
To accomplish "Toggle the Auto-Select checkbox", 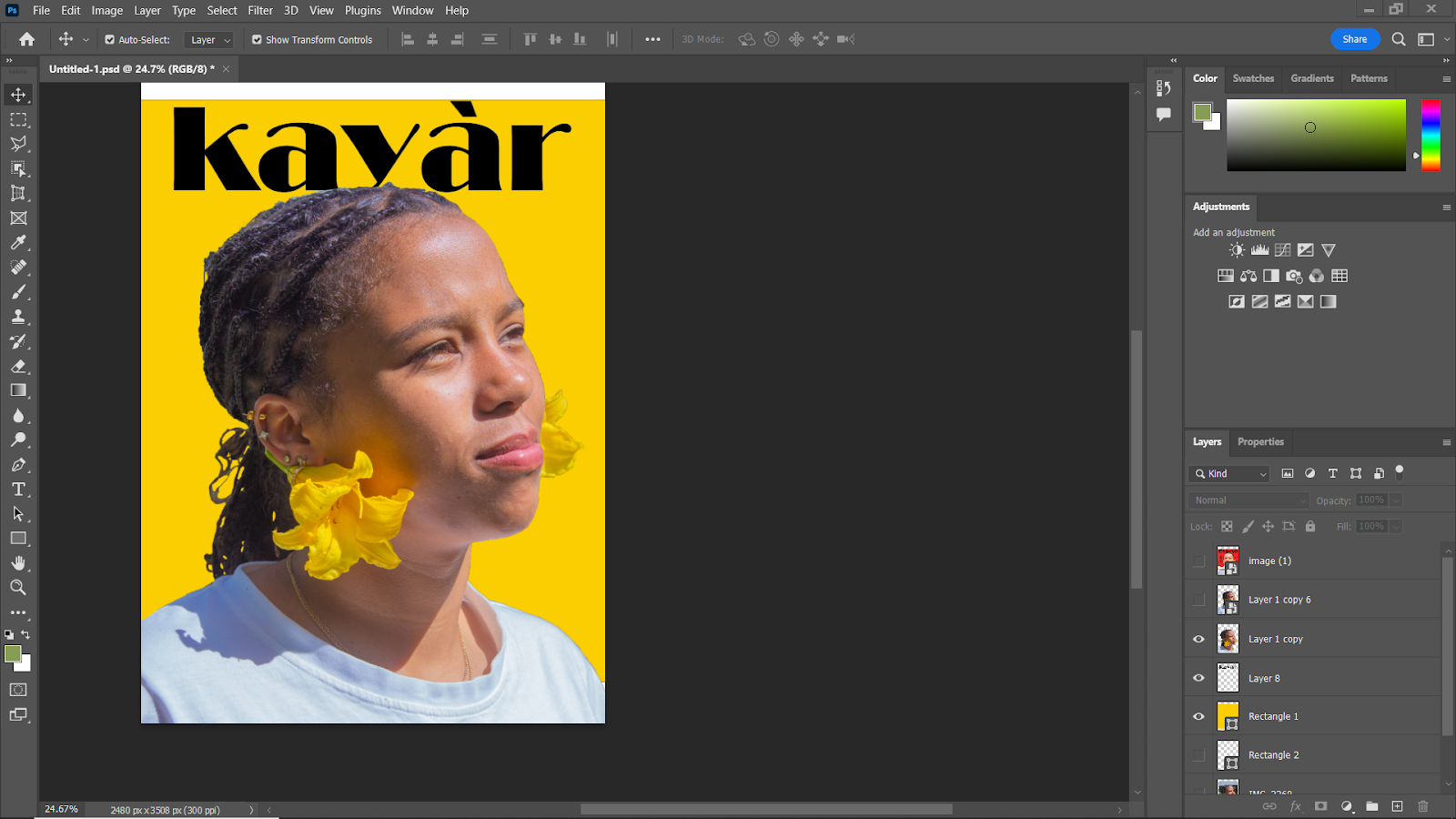I will 110,39.
